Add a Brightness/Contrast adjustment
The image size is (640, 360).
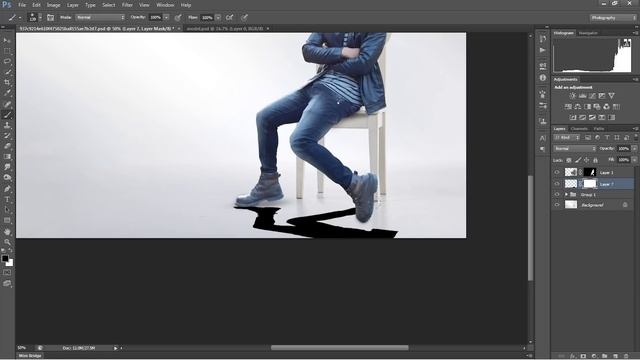(x=573, y=96)
